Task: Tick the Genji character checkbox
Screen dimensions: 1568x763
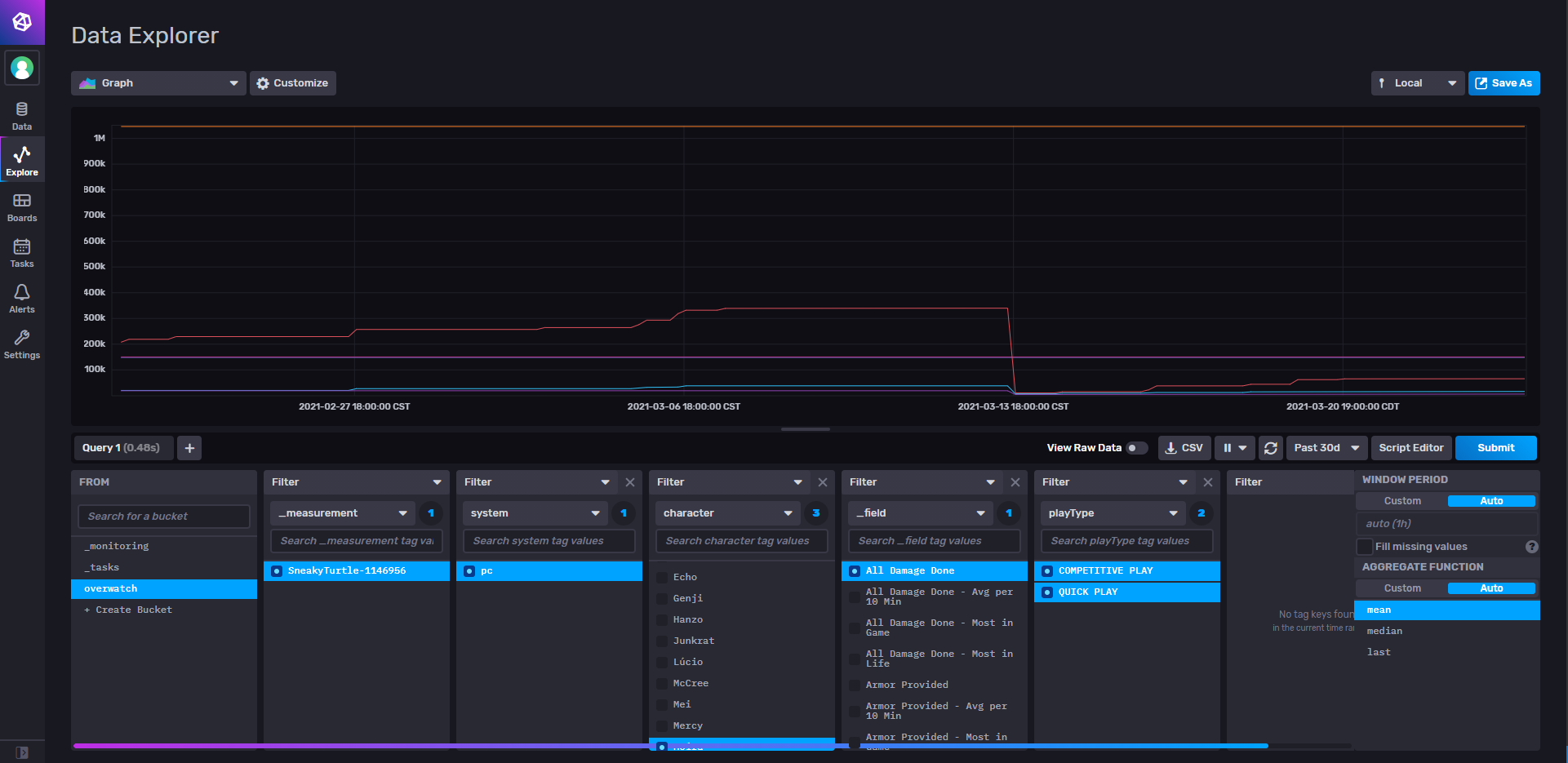Action: [x=663, y=598]
